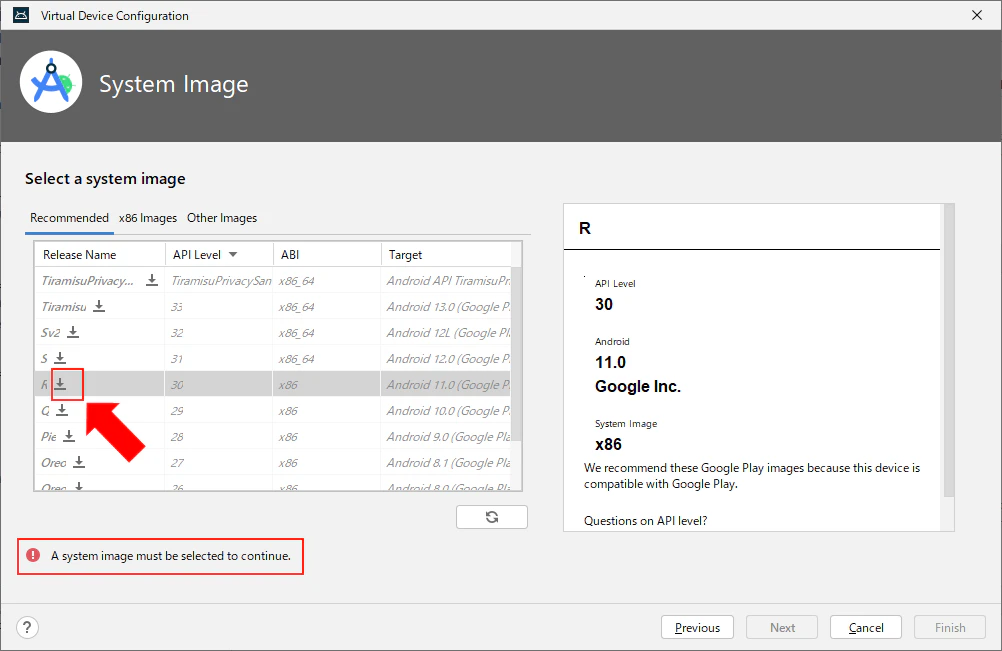
Task: Click the Finish button
Action: point(950,627)
